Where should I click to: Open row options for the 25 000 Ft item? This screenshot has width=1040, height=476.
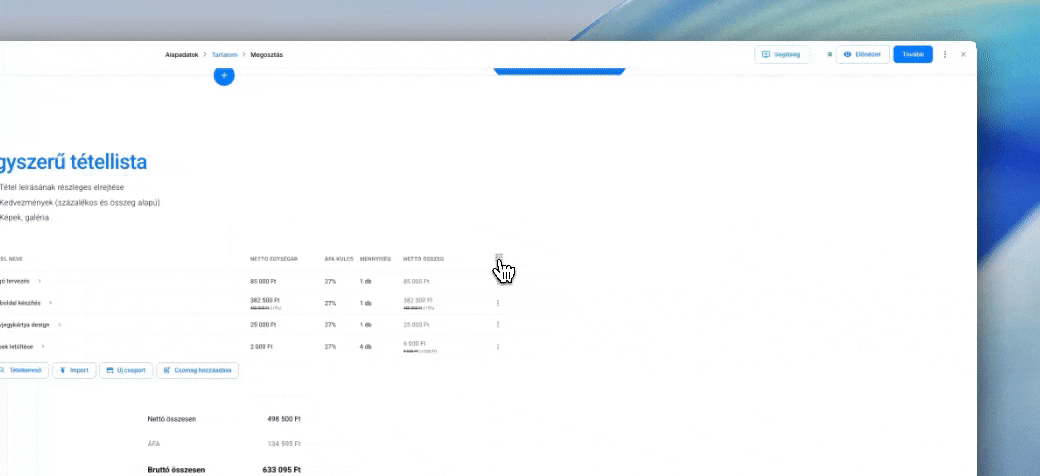(498, 325)
